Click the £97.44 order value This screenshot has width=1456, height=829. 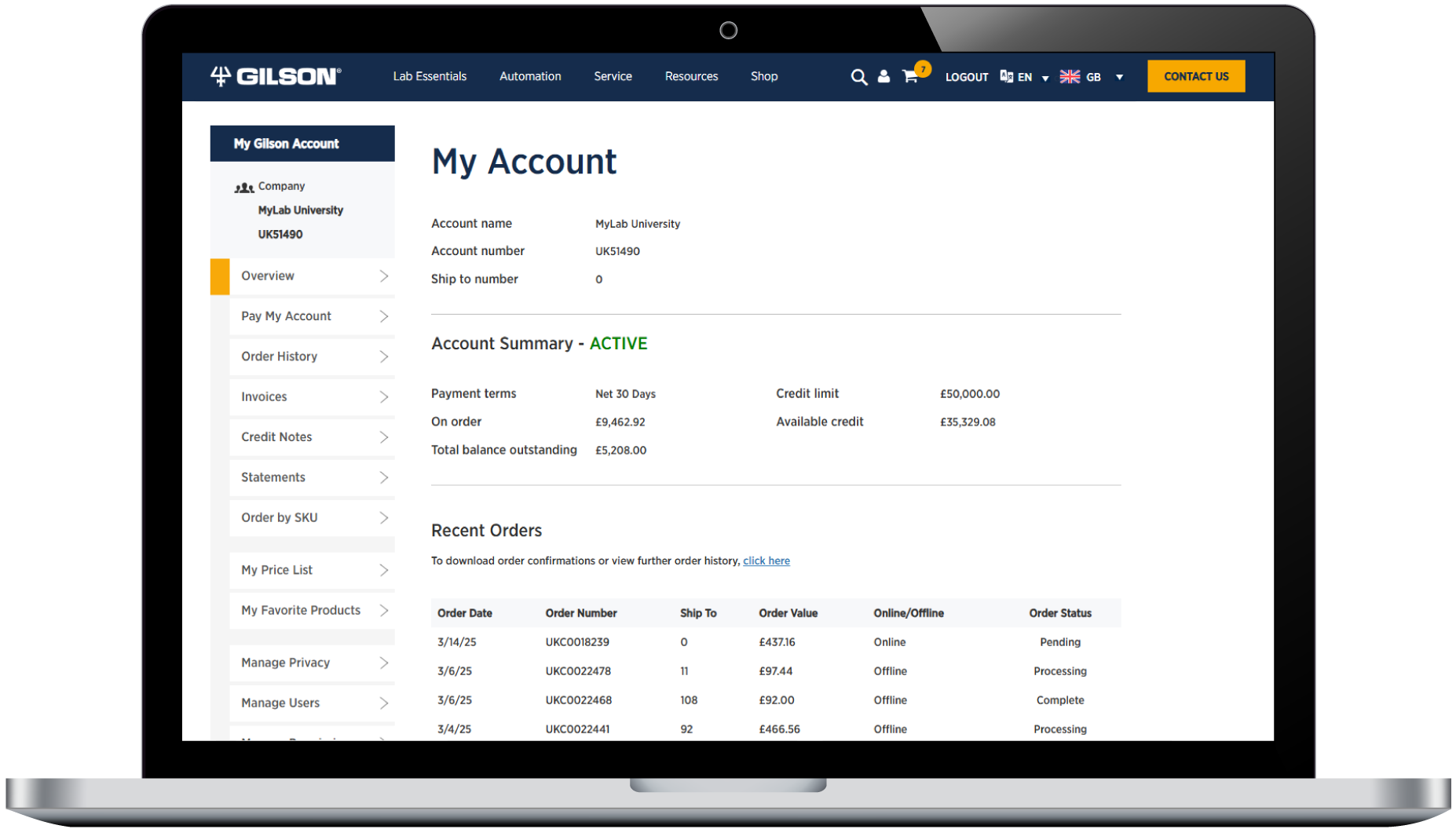point(776,671)
